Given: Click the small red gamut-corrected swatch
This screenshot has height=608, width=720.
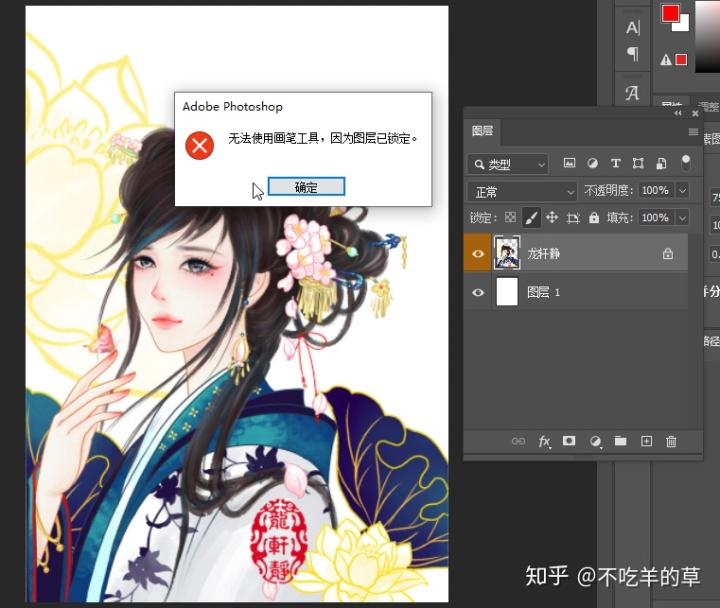Looking at the screenshot, I should tap(681, 60).
